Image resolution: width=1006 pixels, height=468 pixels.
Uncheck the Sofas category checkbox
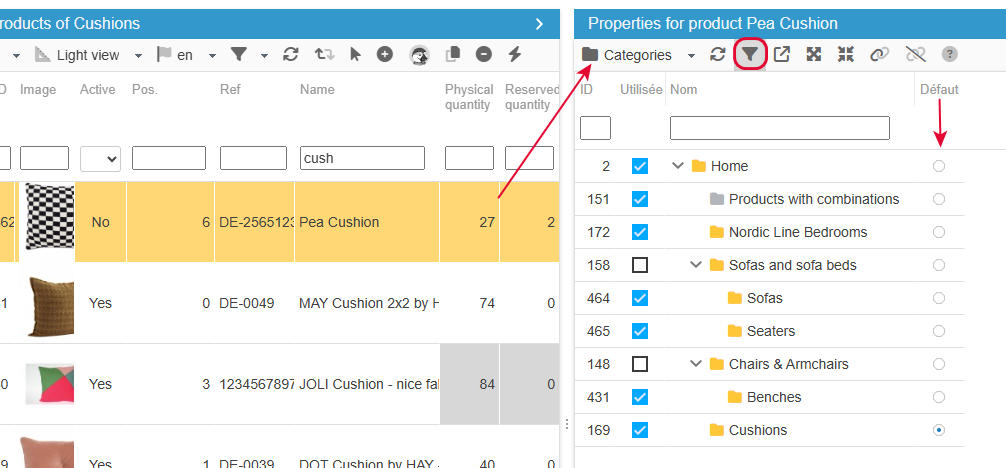[640, 298]
